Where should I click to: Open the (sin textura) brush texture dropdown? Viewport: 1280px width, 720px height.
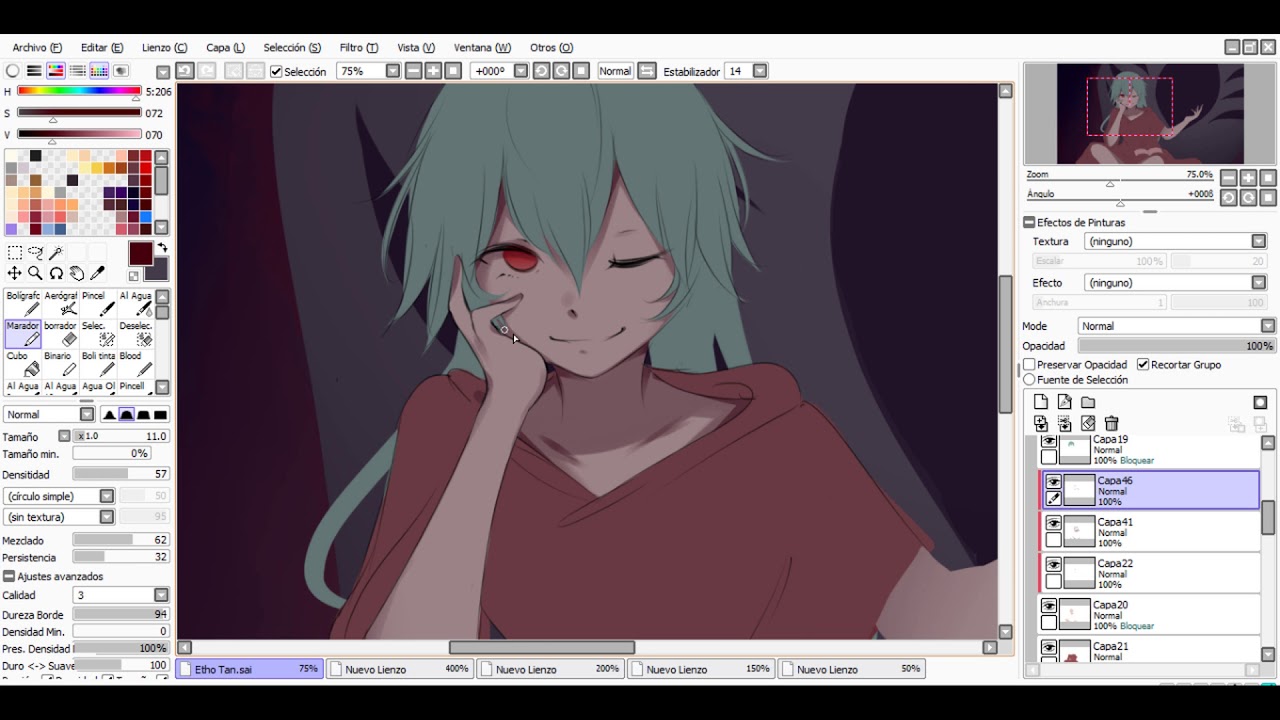point(59,517)
